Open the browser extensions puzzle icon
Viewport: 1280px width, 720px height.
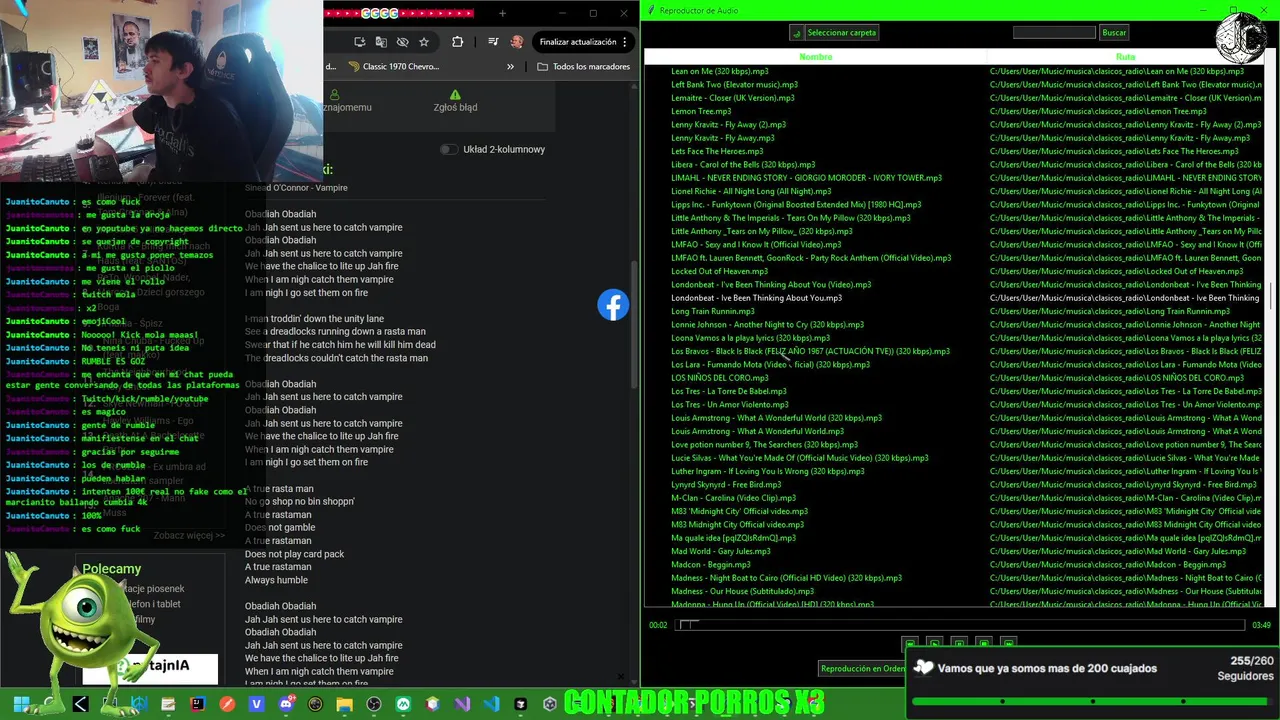pos(457,42)
